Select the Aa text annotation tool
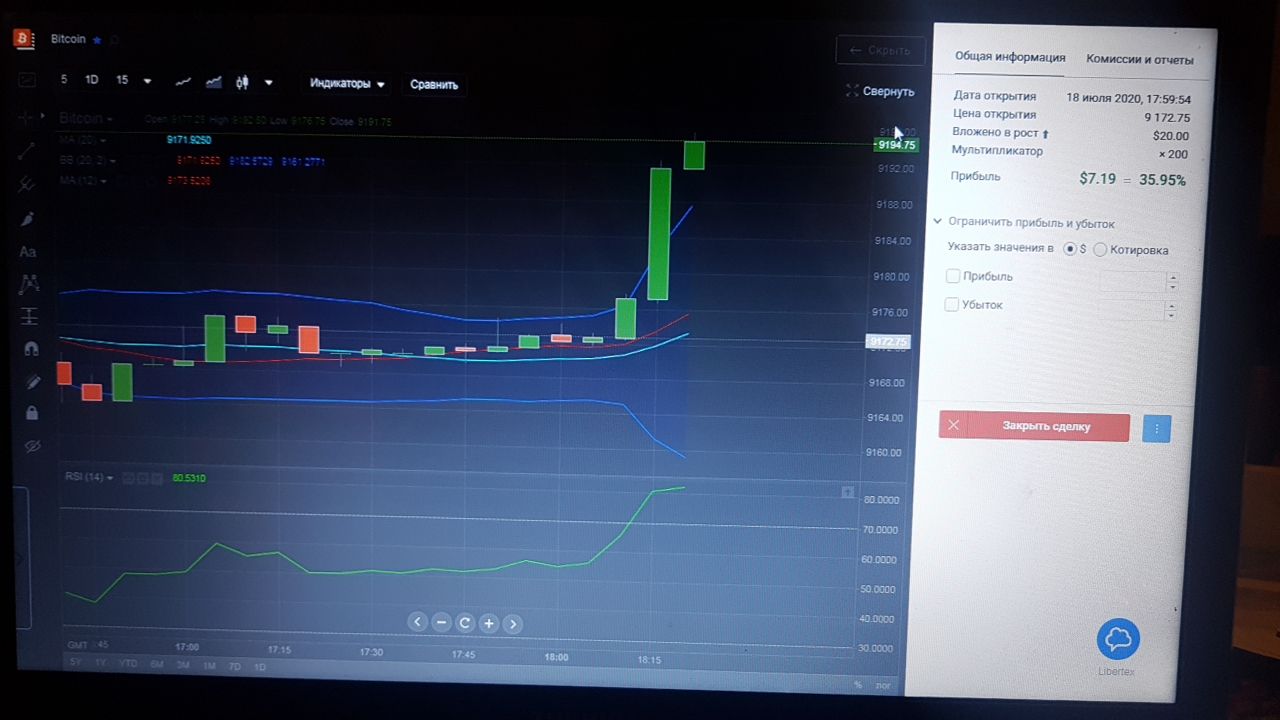Image resolution: width=1280 pixels, height=720 pixels. tap(28, 252)
